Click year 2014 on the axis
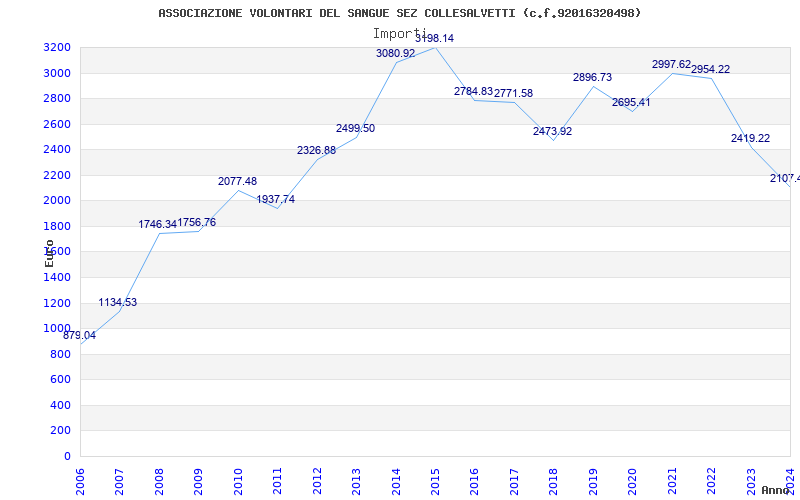Viewport: 800px width, 500px height. (x=396, y=481)
